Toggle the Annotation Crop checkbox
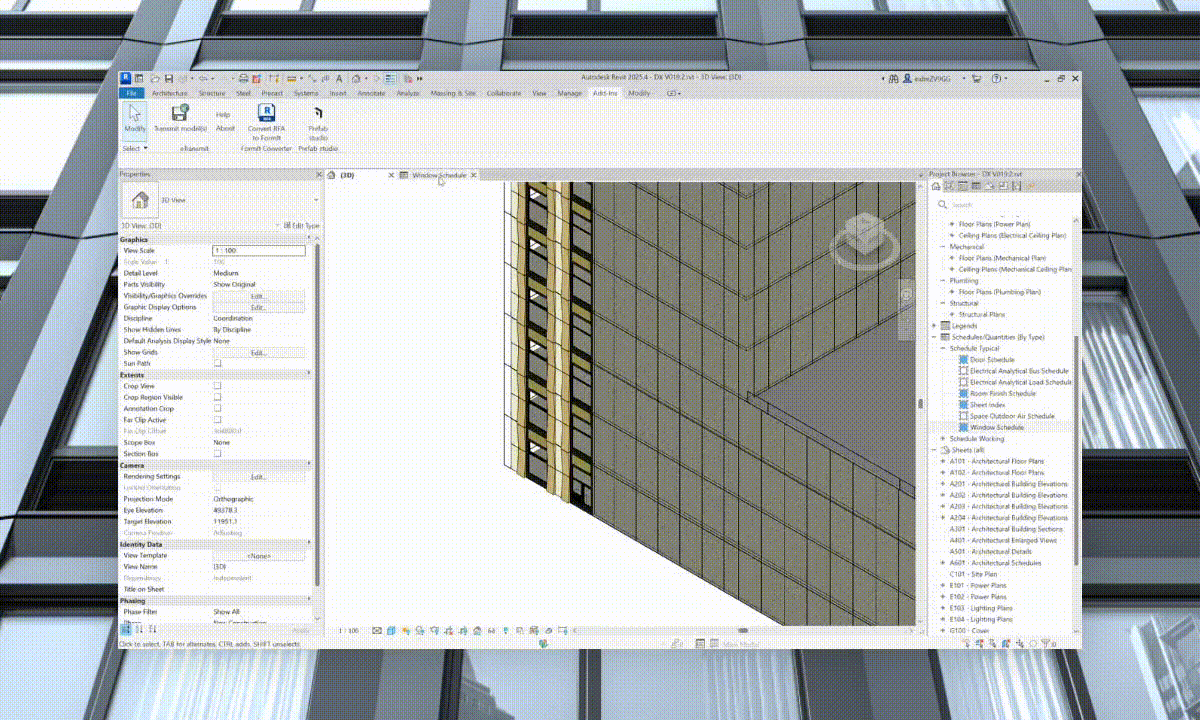This screenshot has width=1200, height=720. (217, 408)
